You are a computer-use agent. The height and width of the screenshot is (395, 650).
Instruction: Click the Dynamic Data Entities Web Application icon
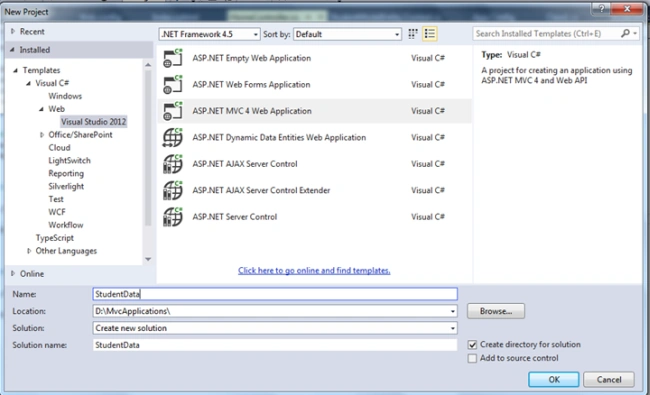click(173, 138)
